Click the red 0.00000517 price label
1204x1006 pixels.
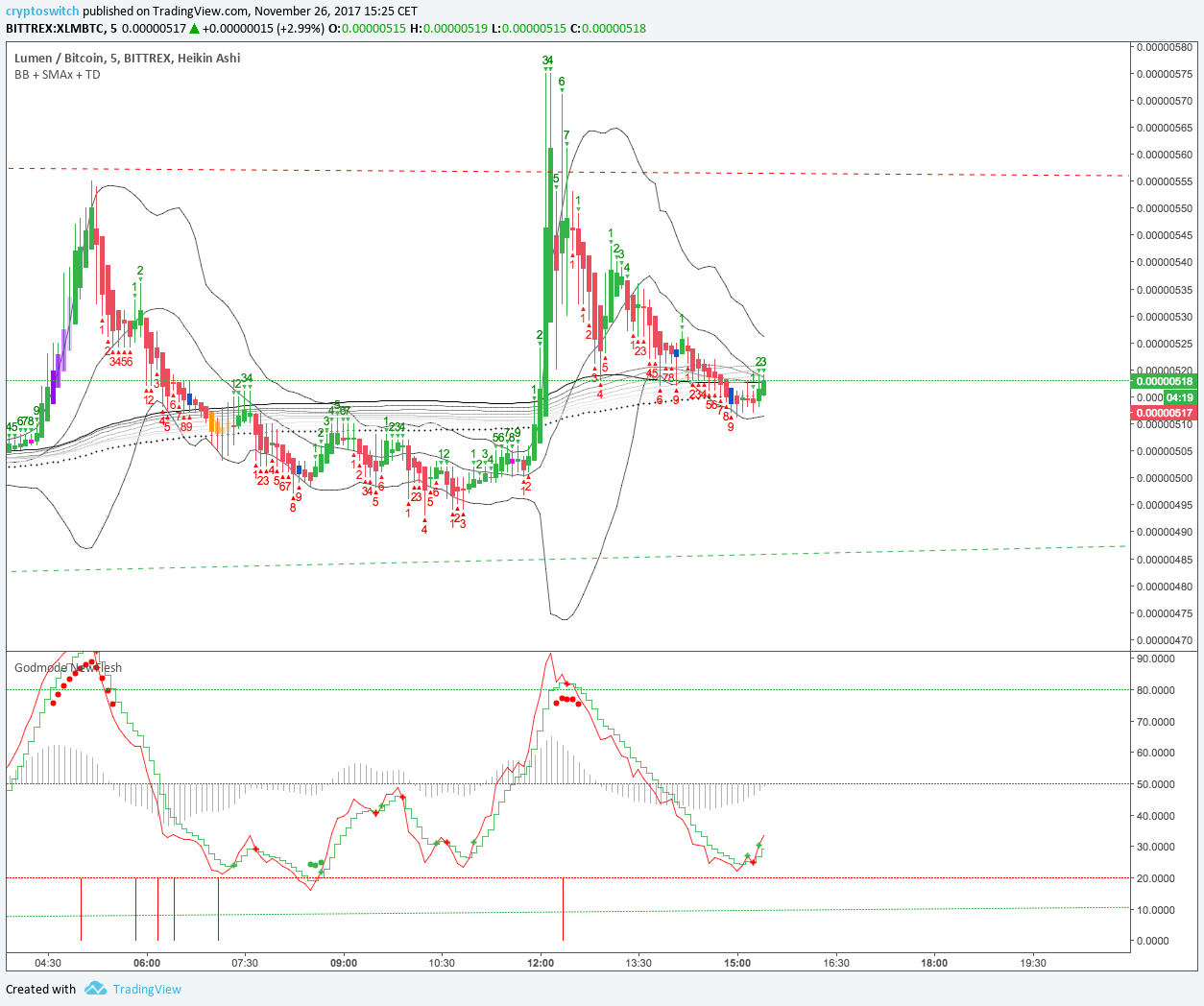1165,413
